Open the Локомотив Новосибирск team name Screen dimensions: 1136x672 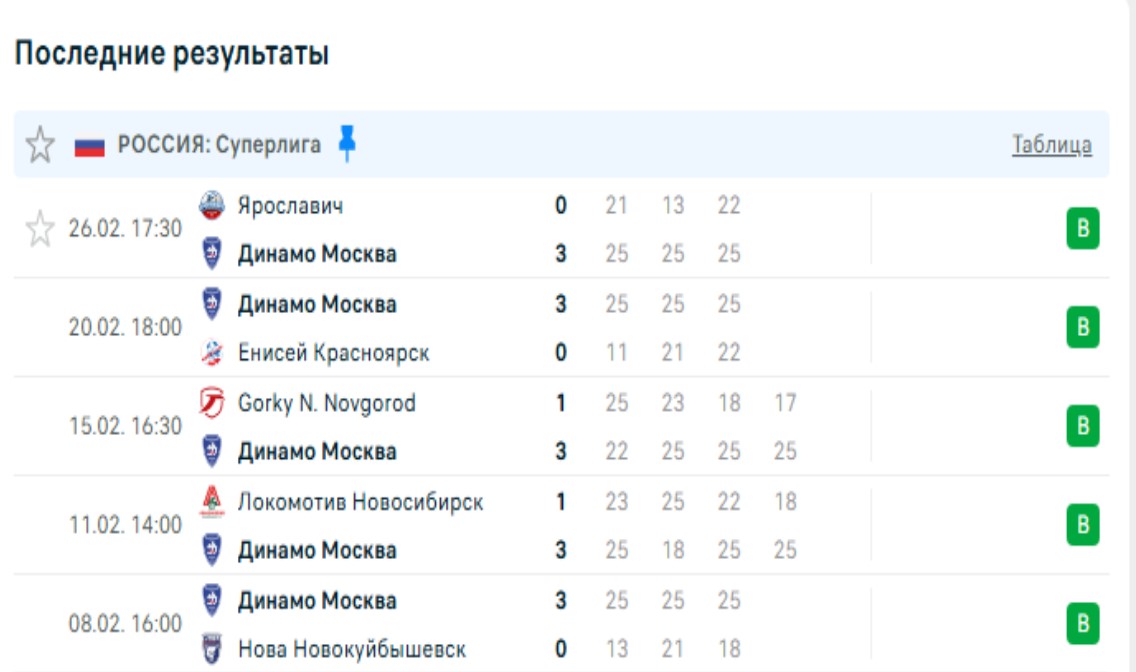tap(360, 501)
